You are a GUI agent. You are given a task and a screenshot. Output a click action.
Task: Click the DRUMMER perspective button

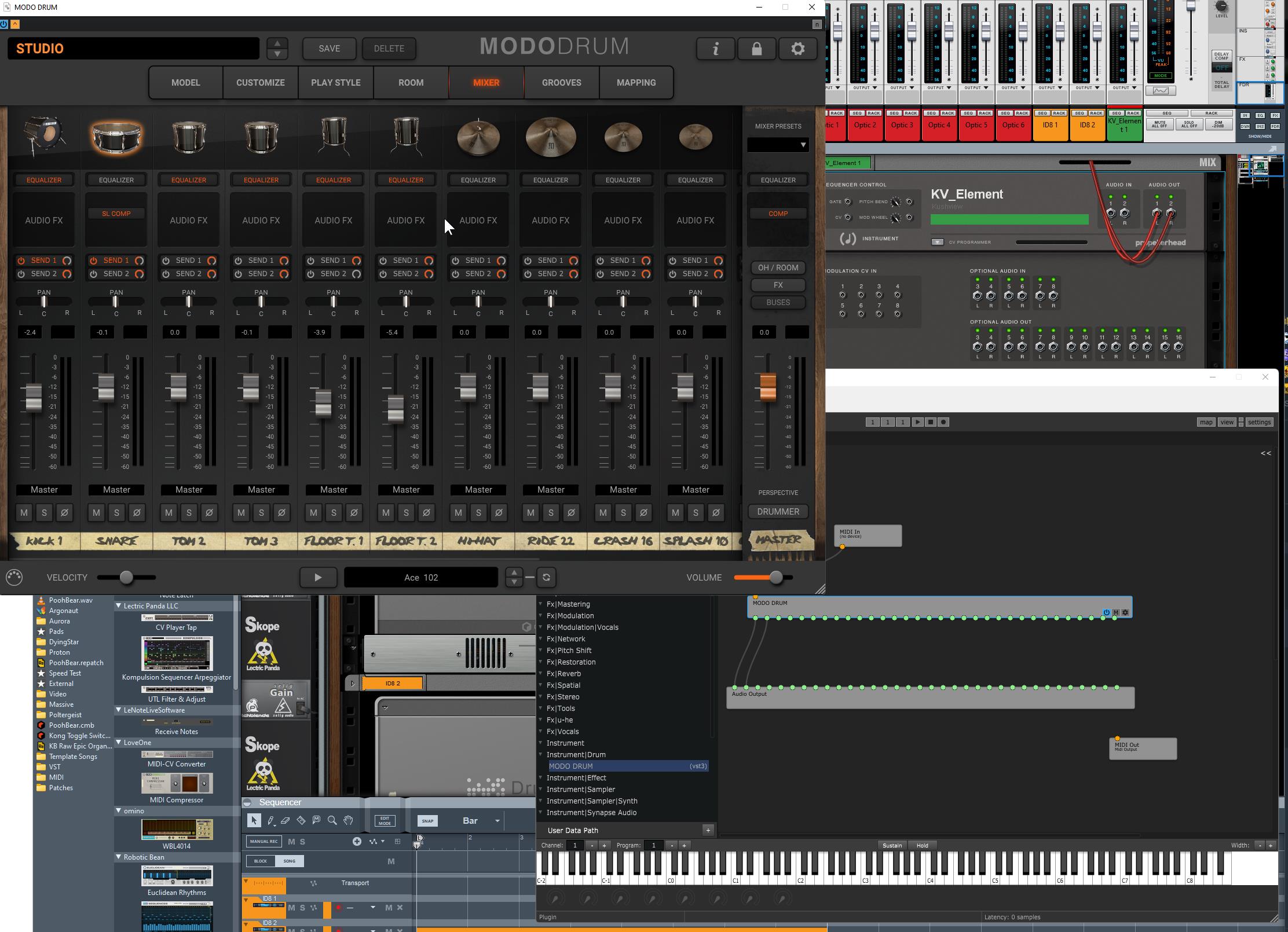(x=778, y=512)
